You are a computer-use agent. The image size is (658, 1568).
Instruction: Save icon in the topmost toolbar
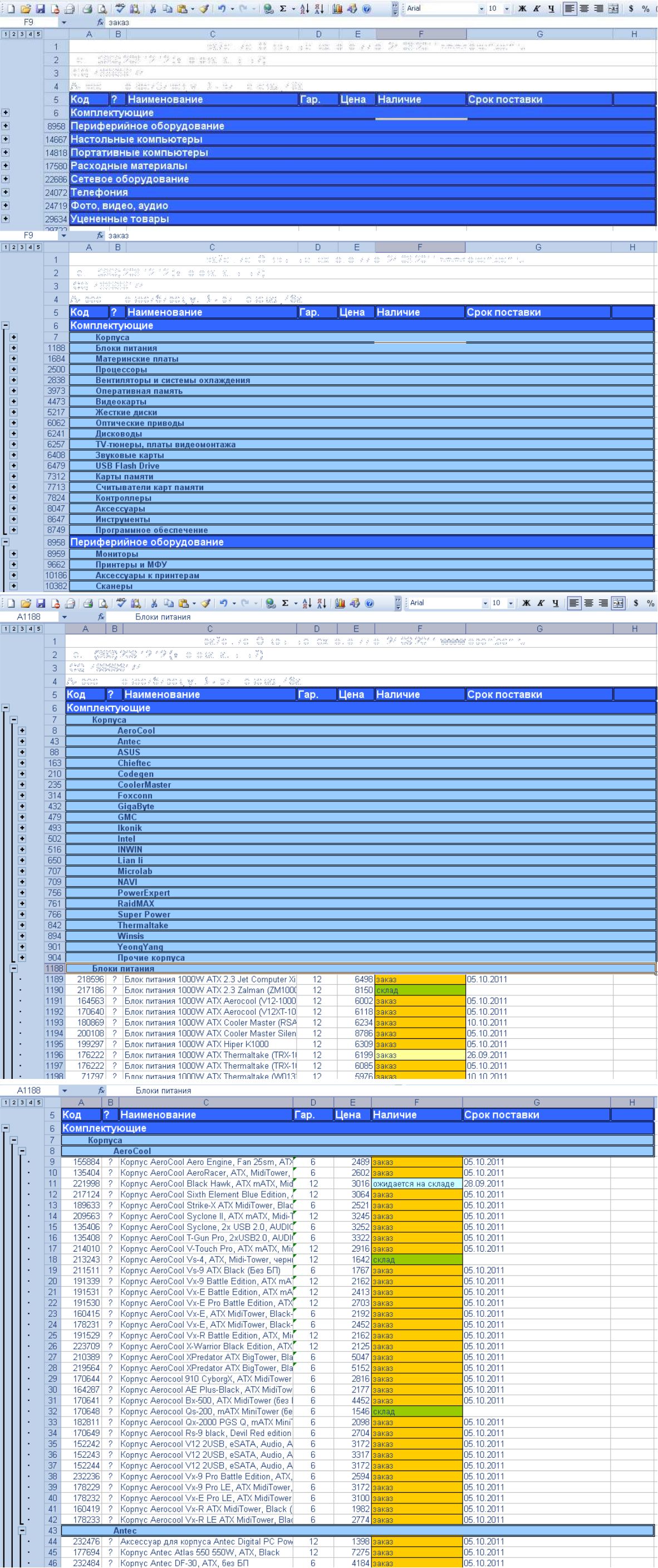[41, 8]
